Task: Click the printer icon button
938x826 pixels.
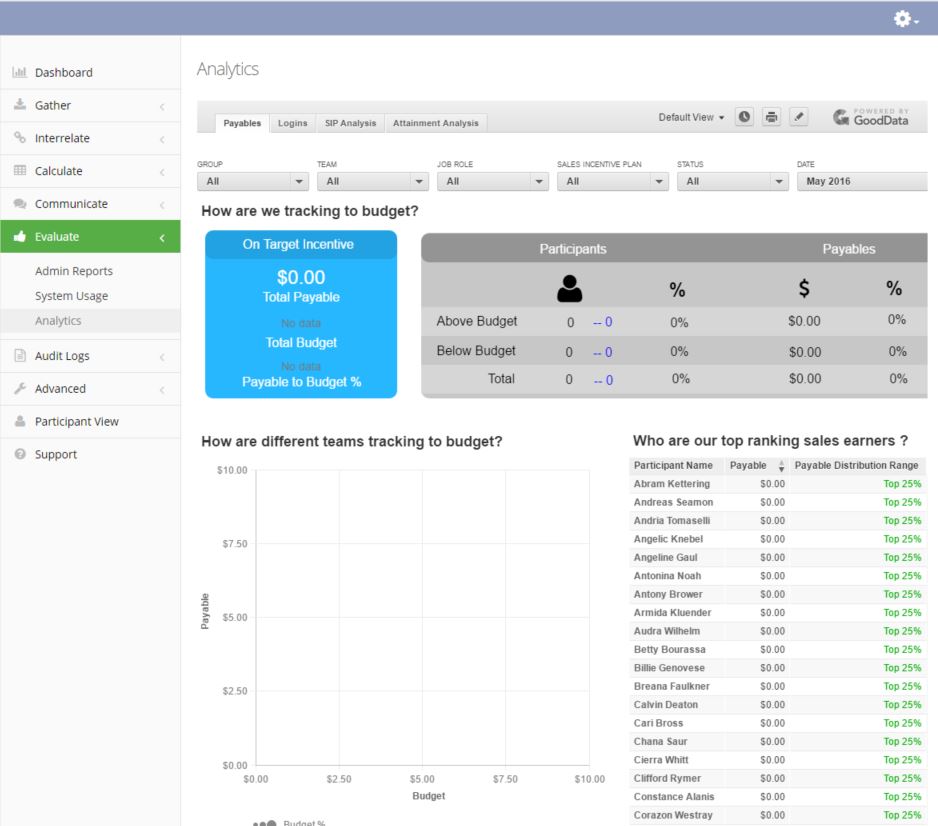Action: click(772, 117)
